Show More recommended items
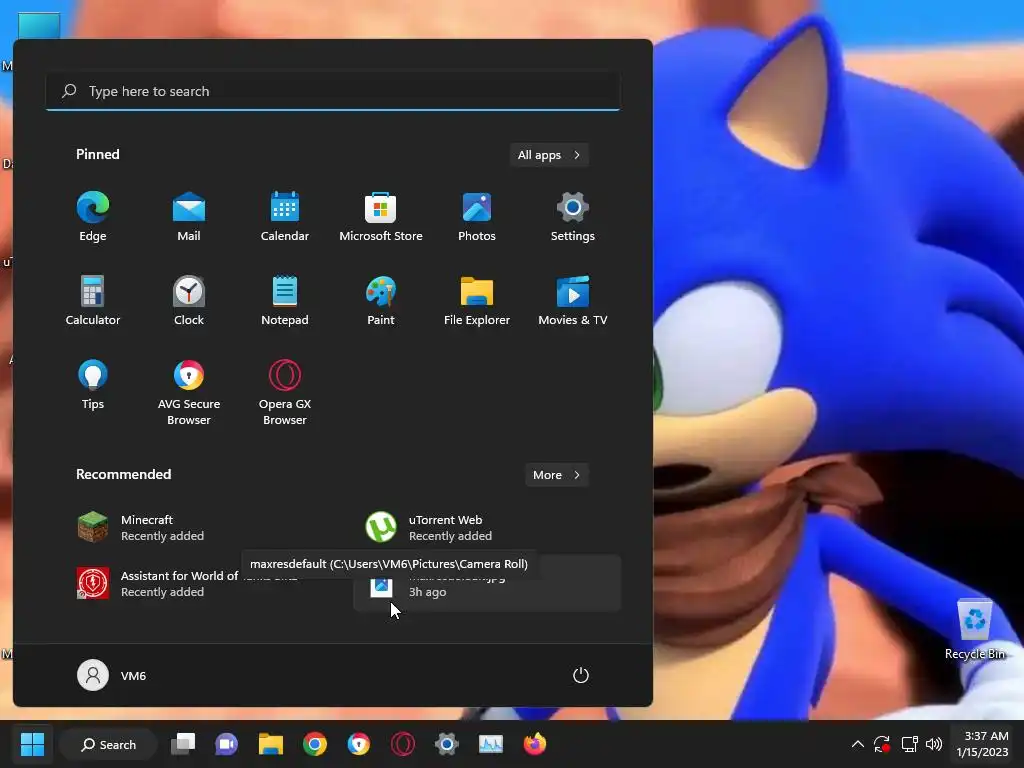The width and height of the screenshot is (1024, 768). pyautogui.click(x=556, y=475)
